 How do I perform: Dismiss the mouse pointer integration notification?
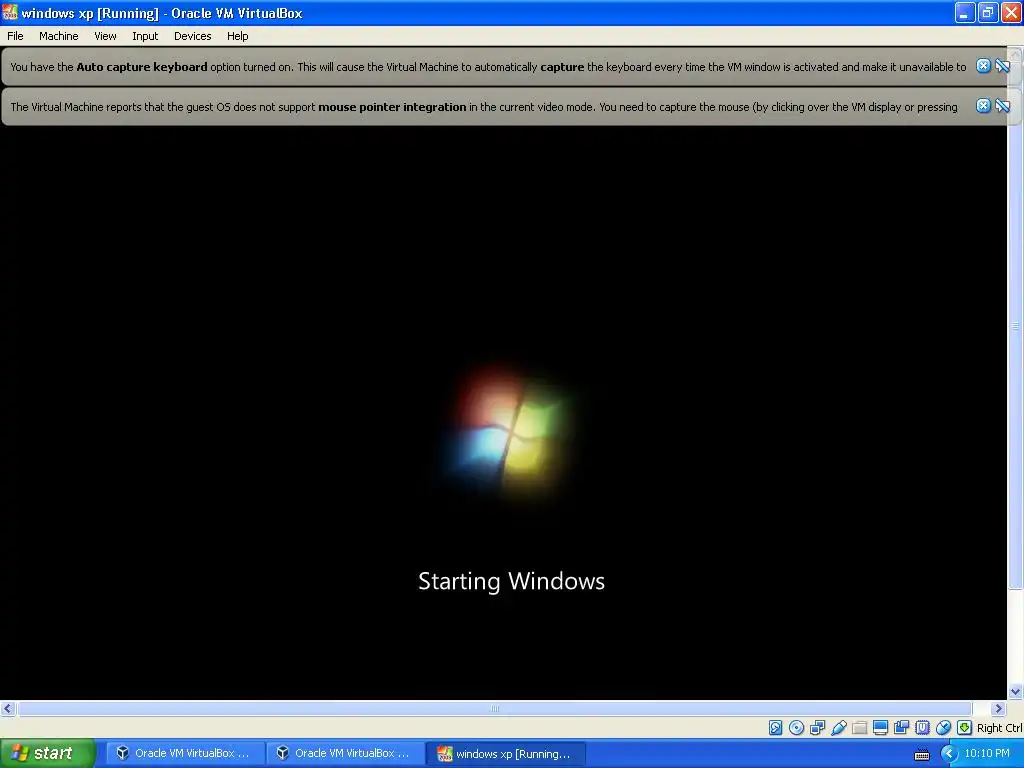pos(983,106)
